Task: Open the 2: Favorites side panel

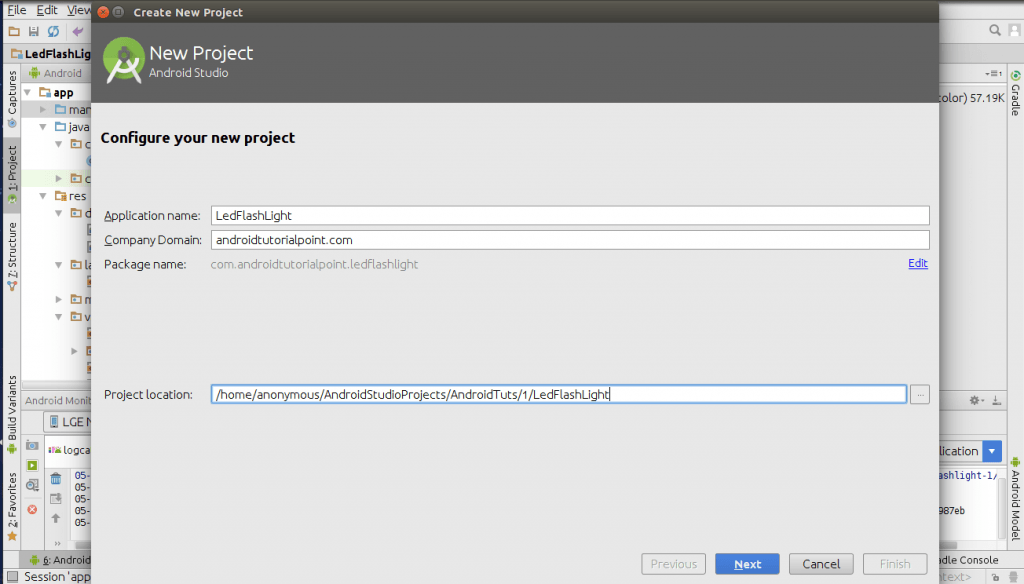Action: tap(12, 507)
